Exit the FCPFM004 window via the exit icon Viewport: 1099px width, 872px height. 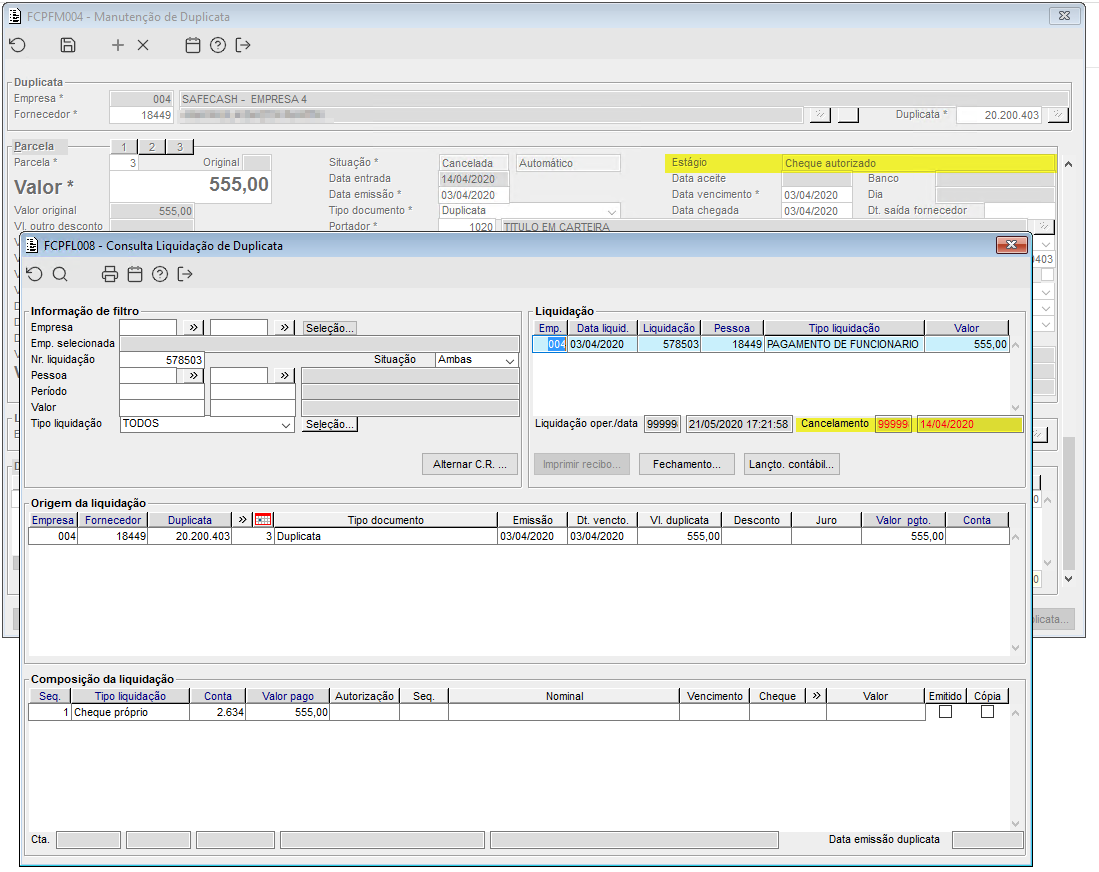click(243, 45)
